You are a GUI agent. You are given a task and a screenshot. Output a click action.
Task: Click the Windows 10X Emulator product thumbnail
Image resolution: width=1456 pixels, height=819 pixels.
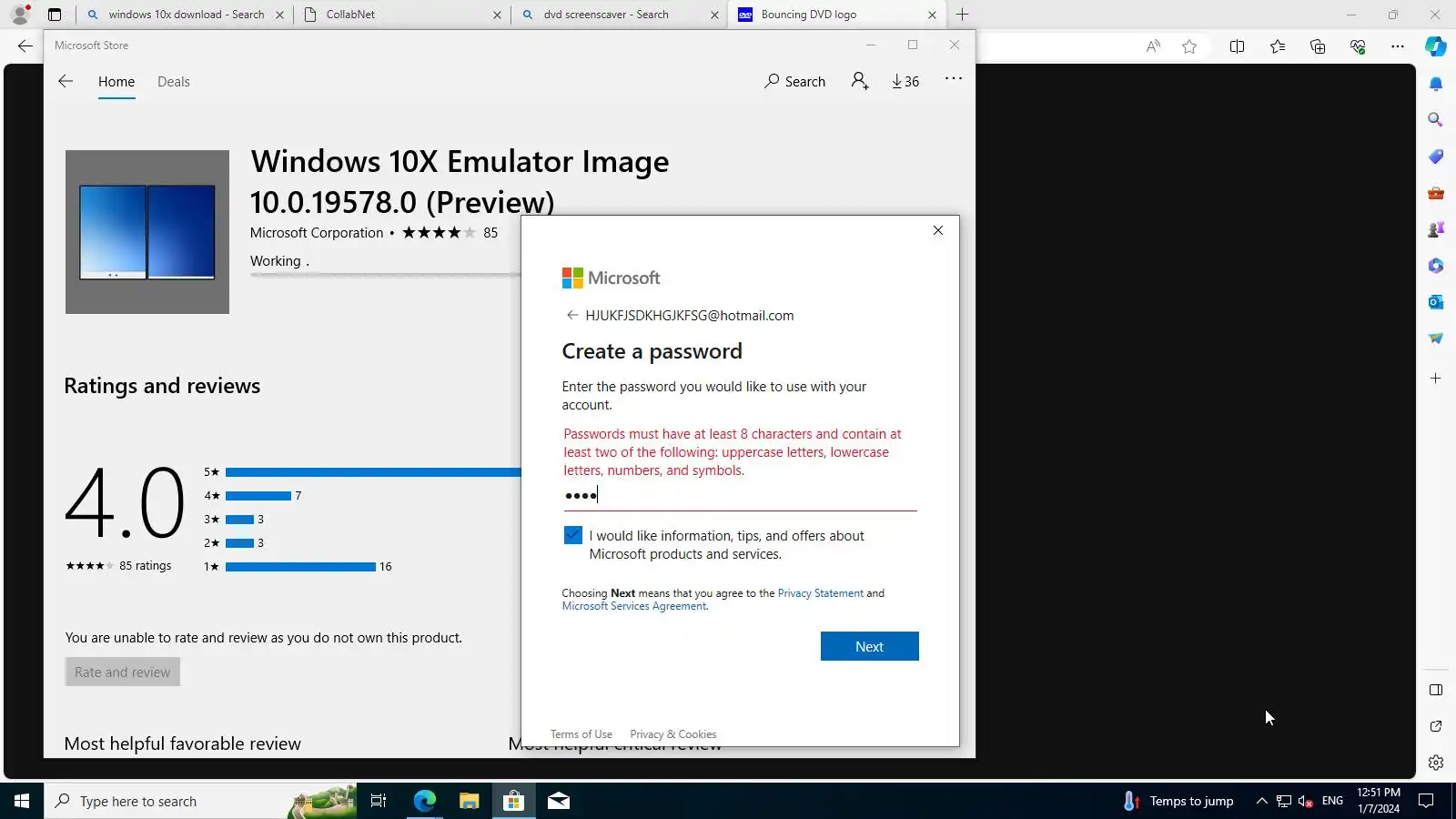[x=147, y=232]
